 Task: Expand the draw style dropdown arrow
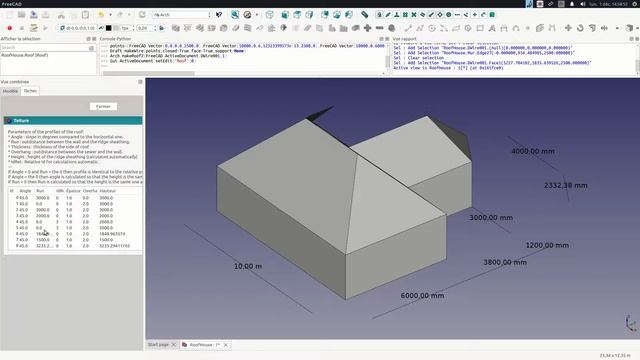[256, 15]
